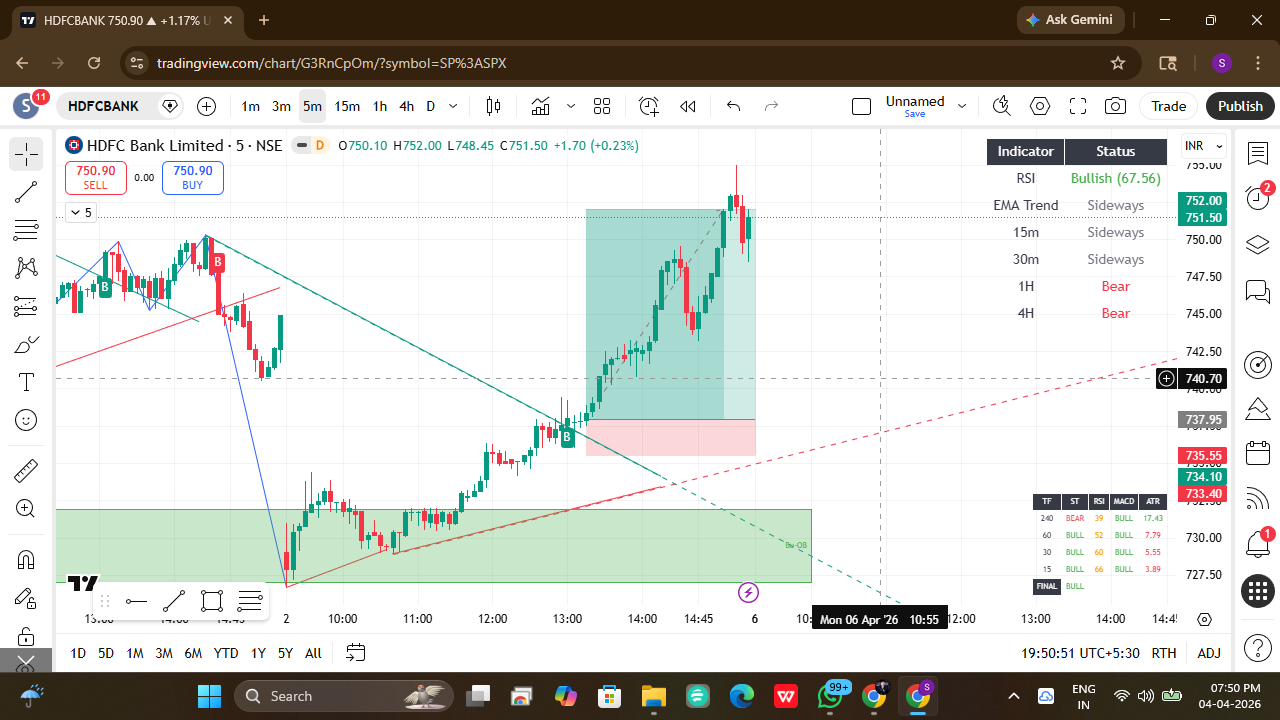1280x720 pixels.
Task: Select the 1m timeframe
Action: [250, 106]
